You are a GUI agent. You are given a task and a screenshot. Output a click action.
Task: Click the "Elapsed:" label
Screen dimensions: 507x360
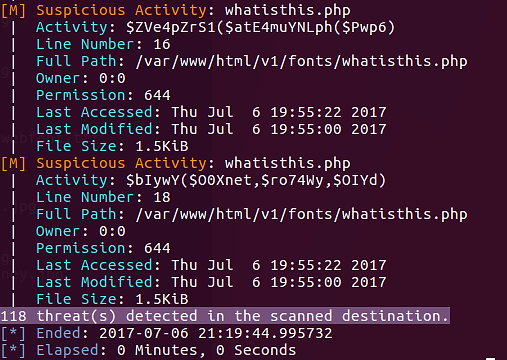pyautogui.click(x=72, y=350)
